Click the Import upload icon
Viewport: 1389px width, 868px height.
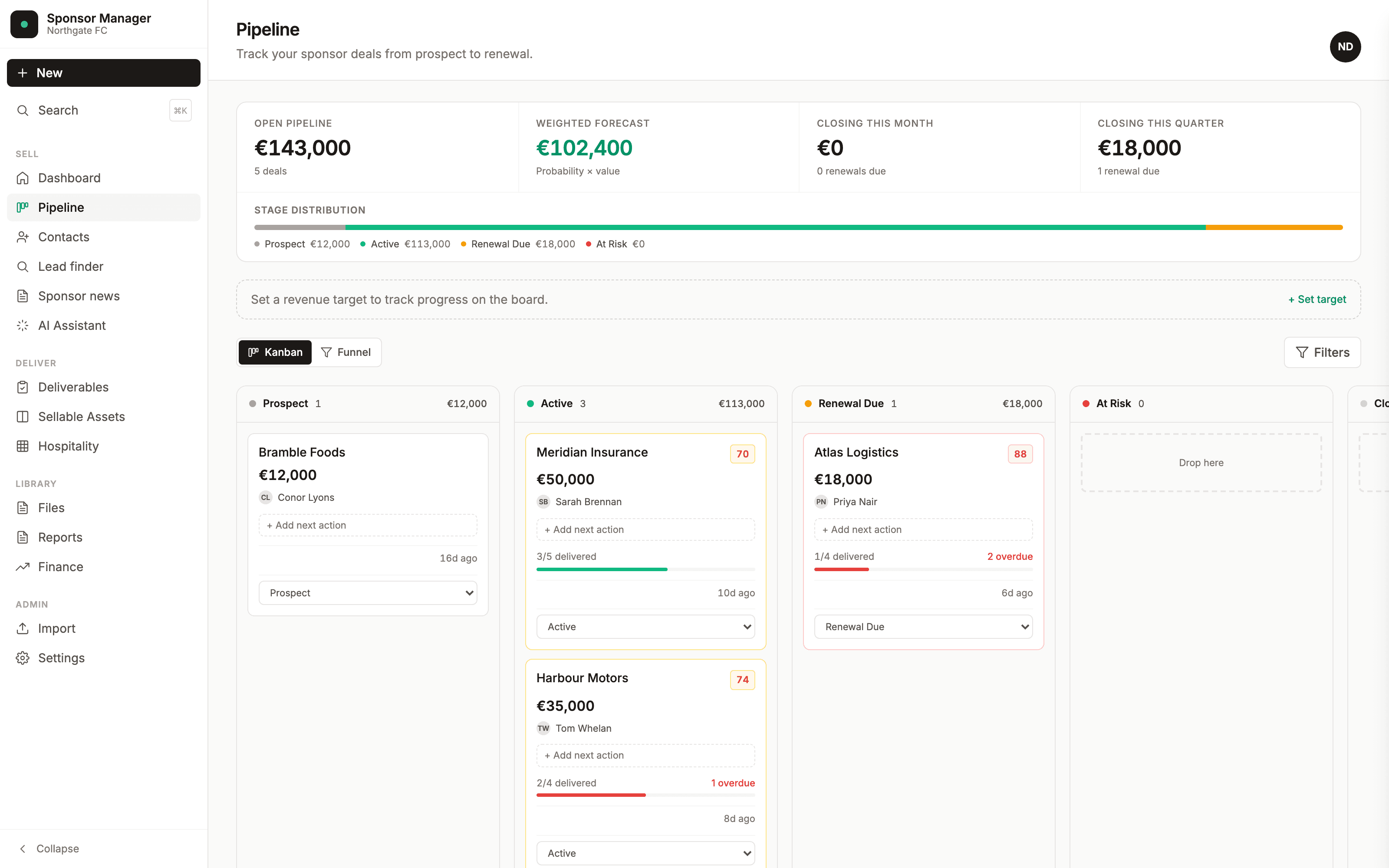23,628
